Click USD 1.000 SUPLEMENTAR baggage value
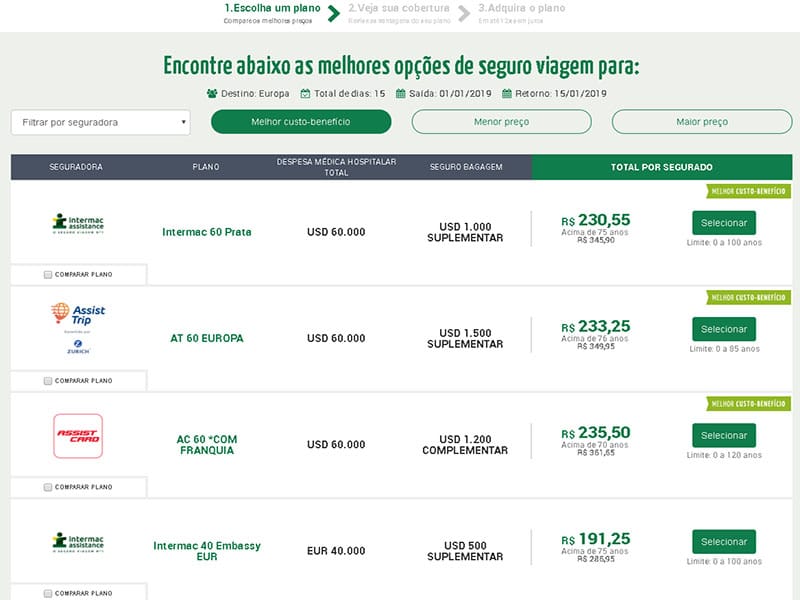Screen dimensions: 800x600 (465, 232)
